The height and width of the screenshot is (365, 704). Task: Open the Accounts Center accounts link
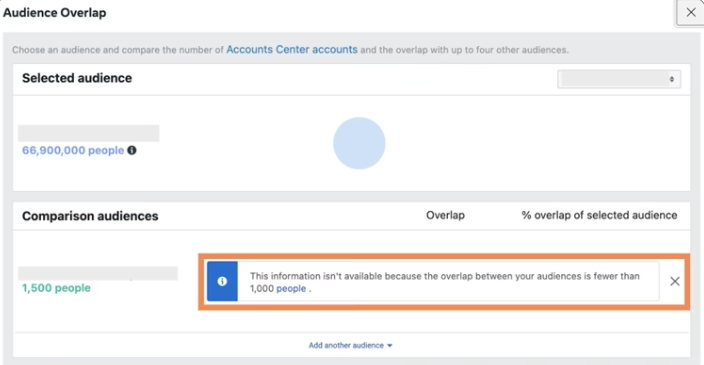tap(292, 49)
